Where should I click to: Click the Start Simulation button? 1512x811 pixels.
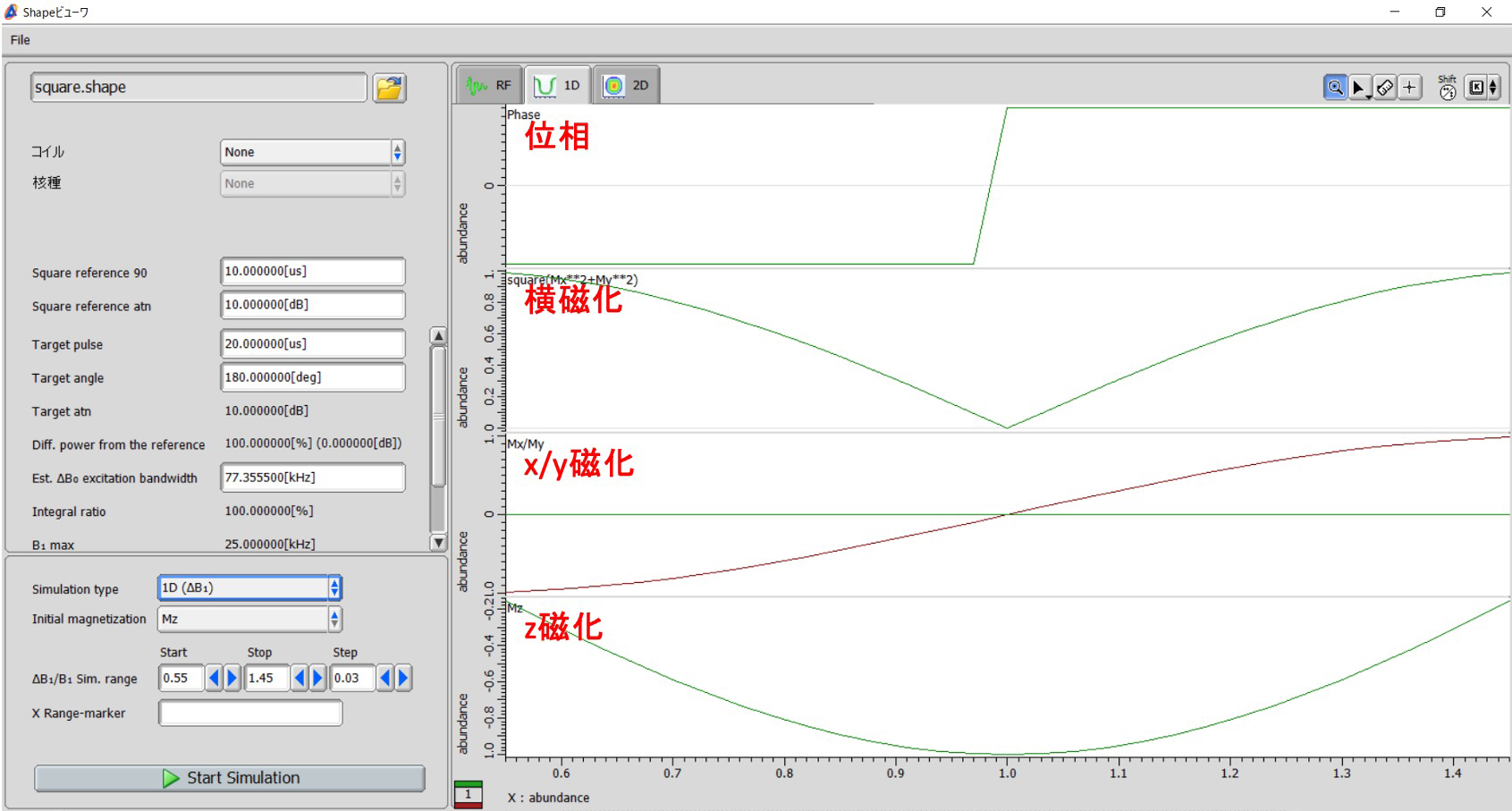pos(230,778)
